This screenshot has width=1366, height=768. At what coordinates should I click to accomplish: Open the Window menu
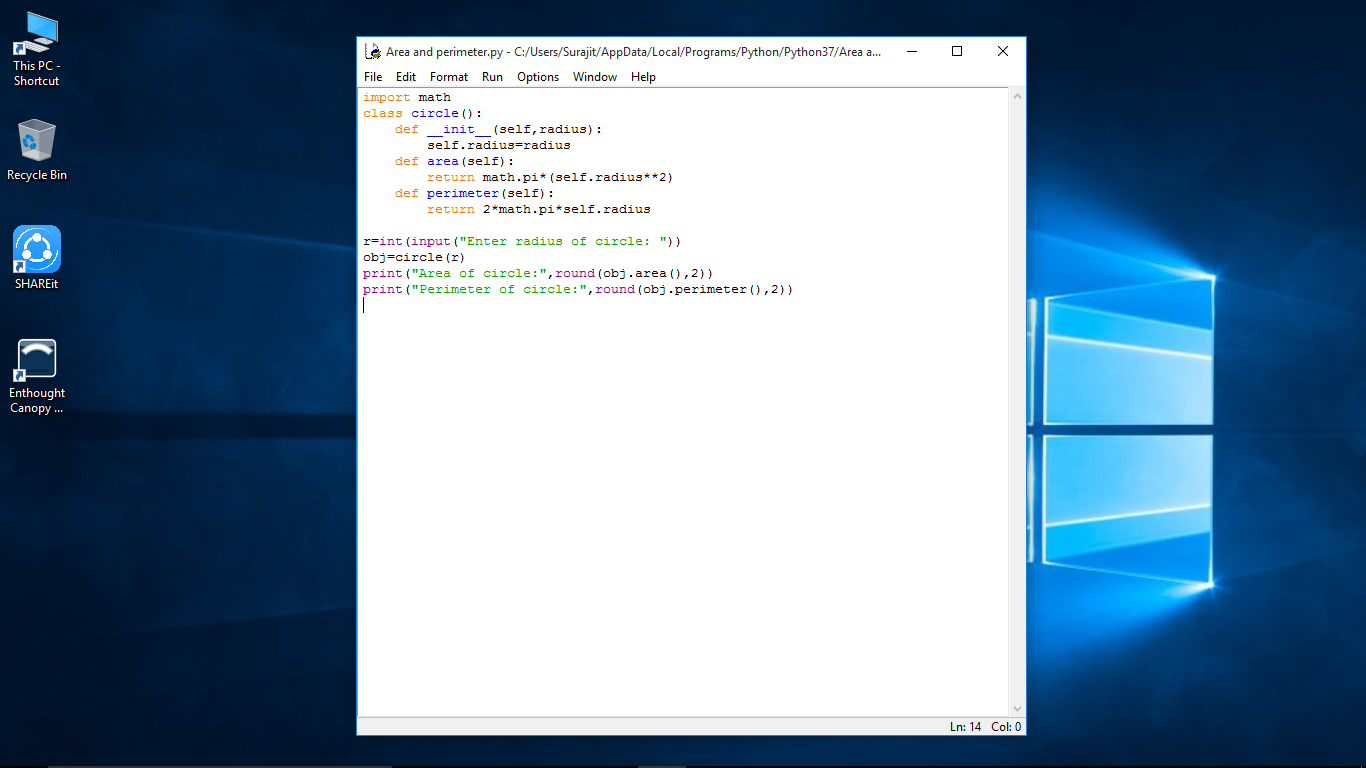click(594, 77)
